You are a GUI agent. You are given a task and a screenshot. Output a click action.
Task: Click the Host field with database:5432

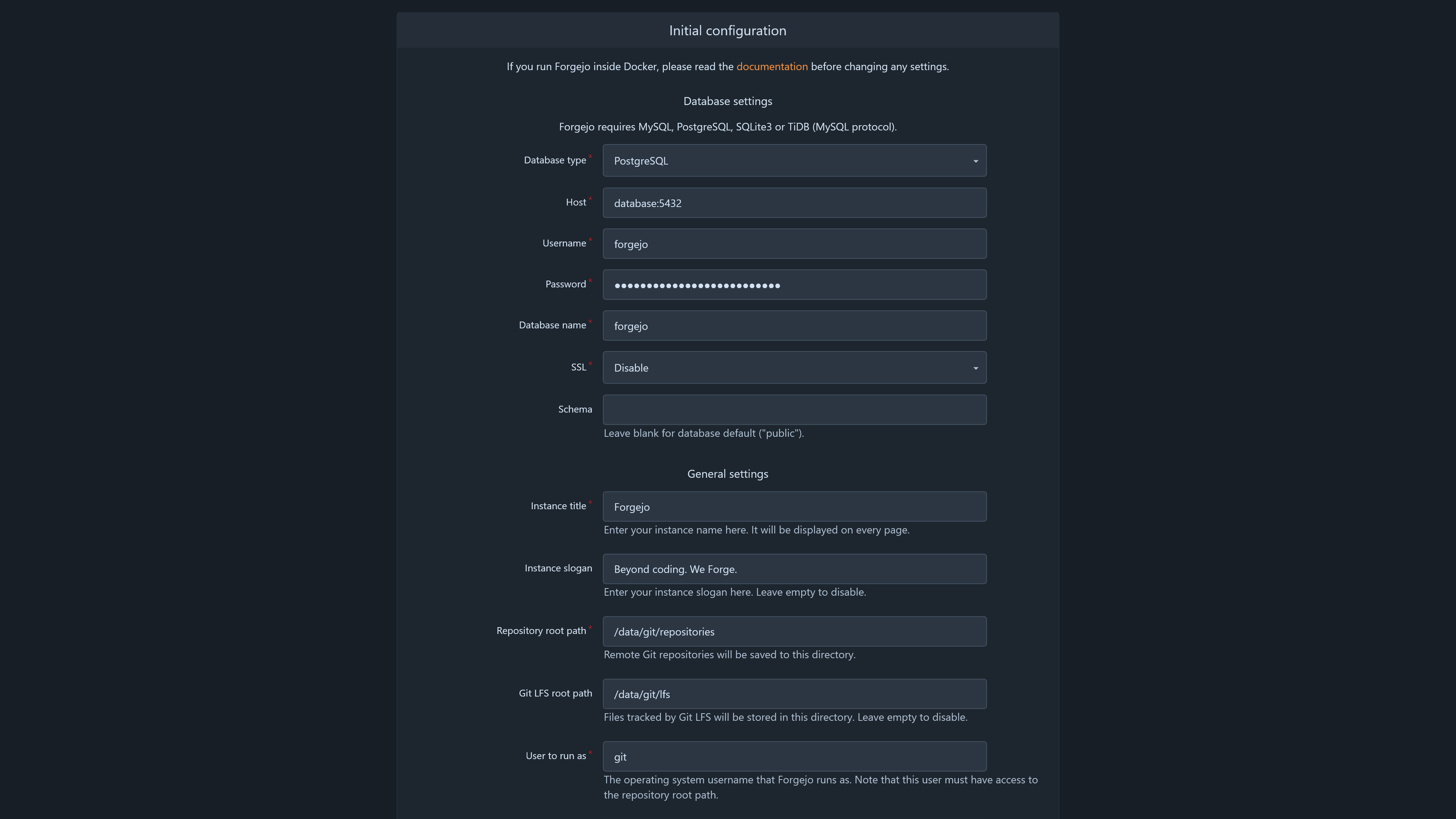coord(794,203)
